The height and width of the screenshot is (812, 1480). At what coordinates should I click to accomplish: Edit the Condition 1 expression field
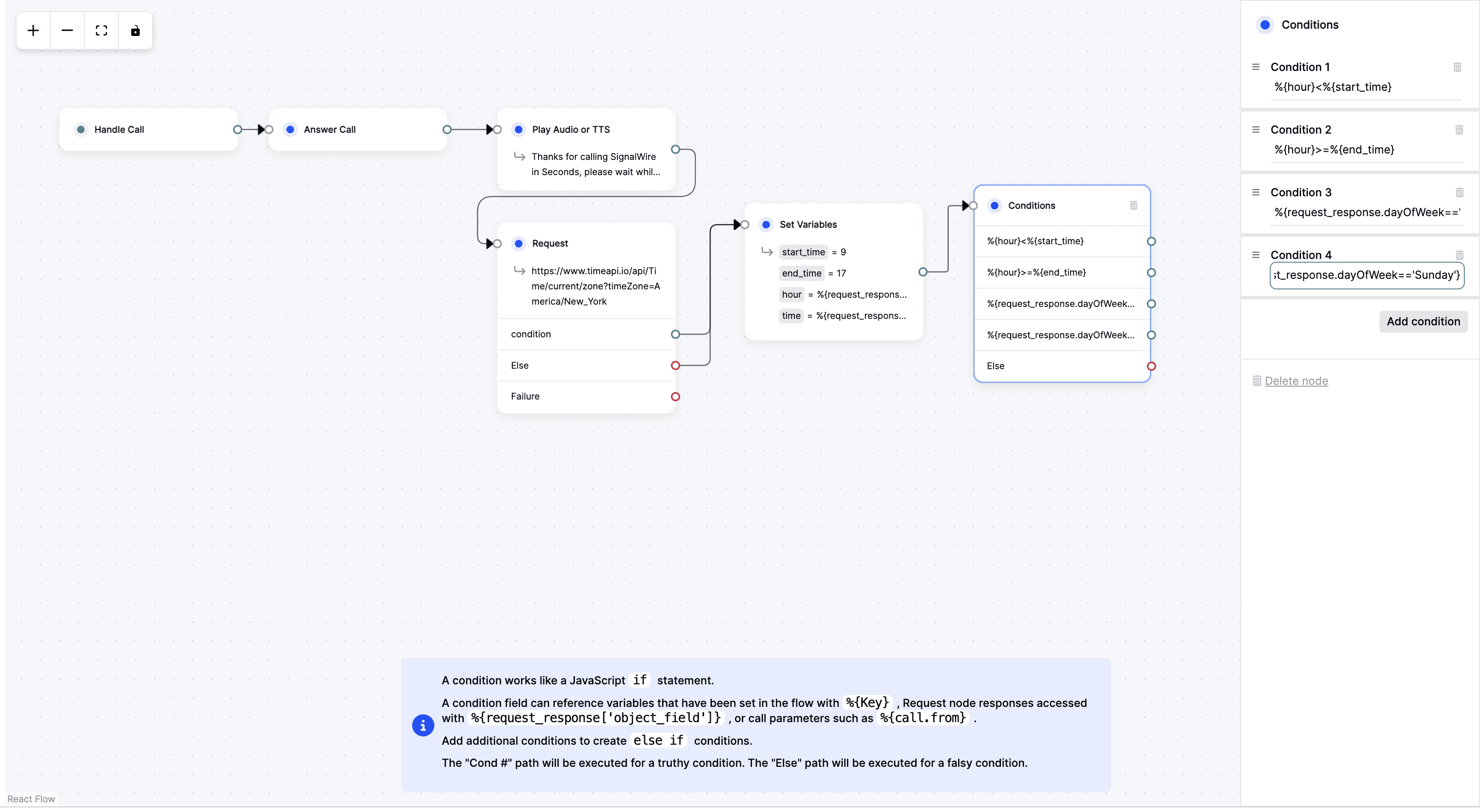pos(1366,87)
